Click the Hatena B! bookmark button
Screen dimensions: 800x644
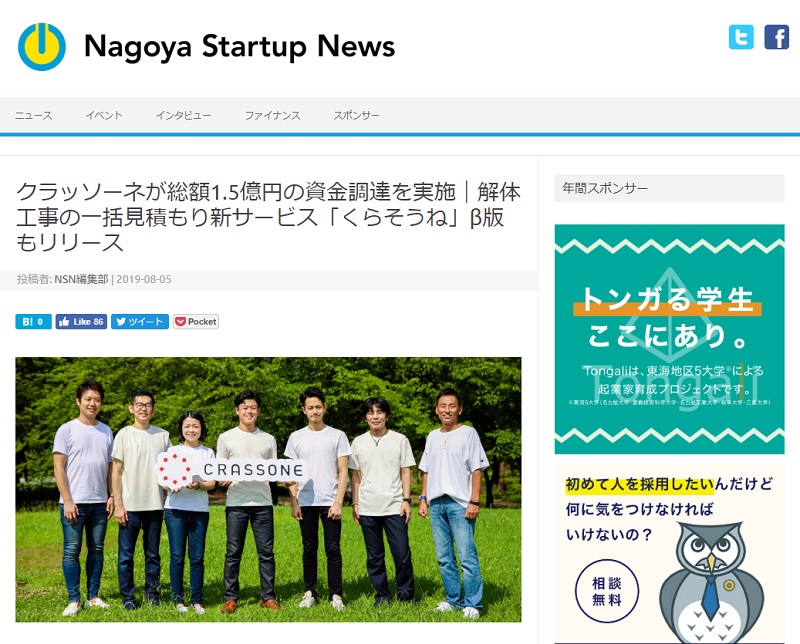(33, 321)
